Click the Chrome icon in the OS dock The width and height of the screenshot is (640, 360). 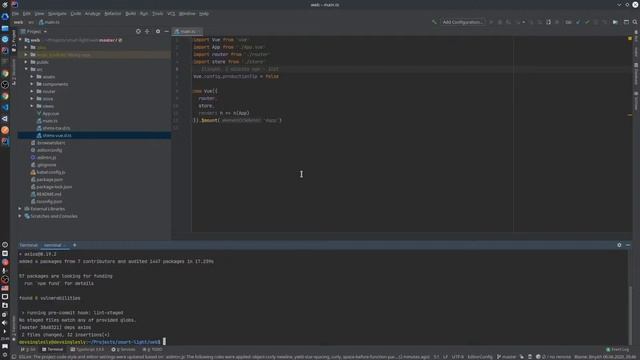pos(5,73)
